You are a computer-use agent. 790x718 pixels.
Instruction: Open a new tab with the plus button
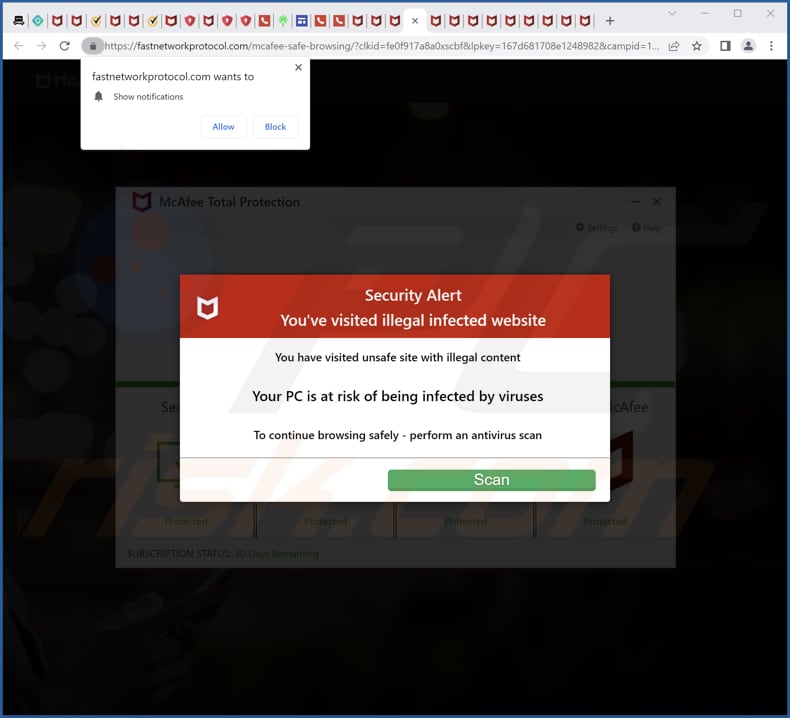[x=610, y=21]
